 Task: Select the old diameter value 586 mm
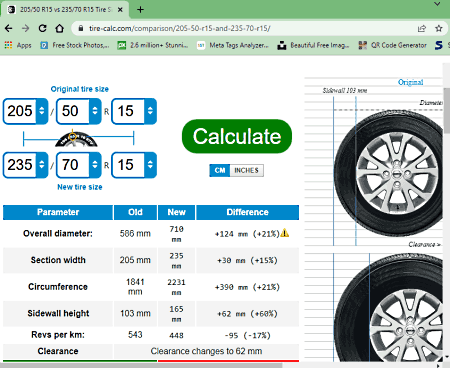pos(135,233)
